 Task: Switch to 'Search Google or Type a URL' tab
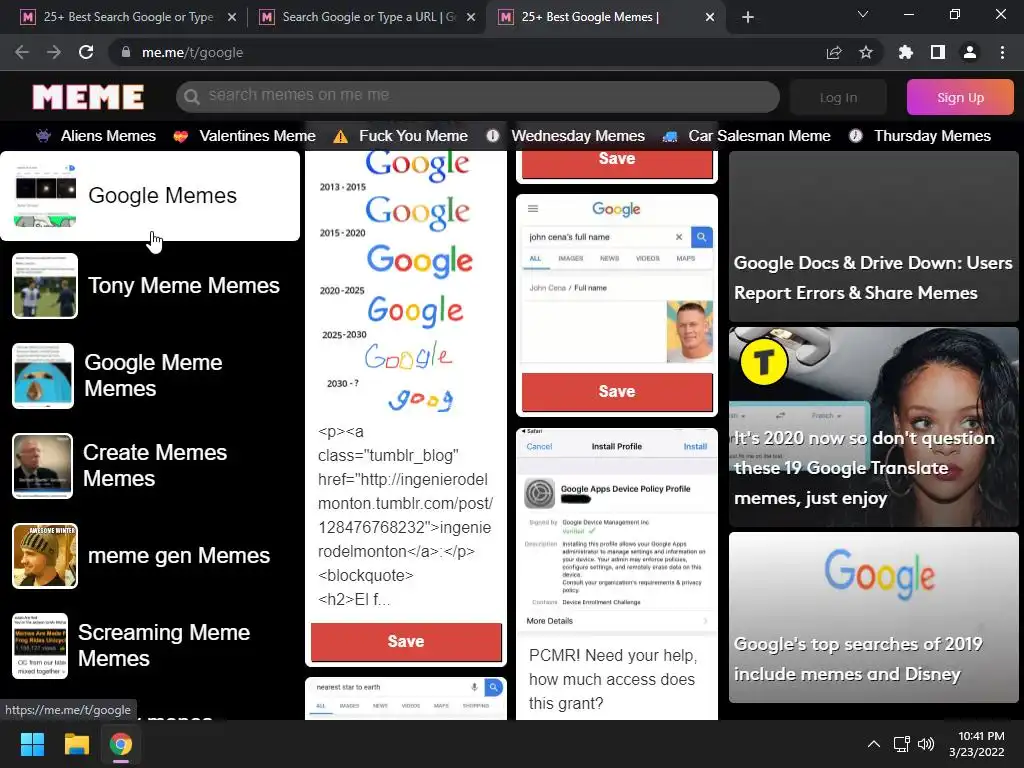click(366, 17)
